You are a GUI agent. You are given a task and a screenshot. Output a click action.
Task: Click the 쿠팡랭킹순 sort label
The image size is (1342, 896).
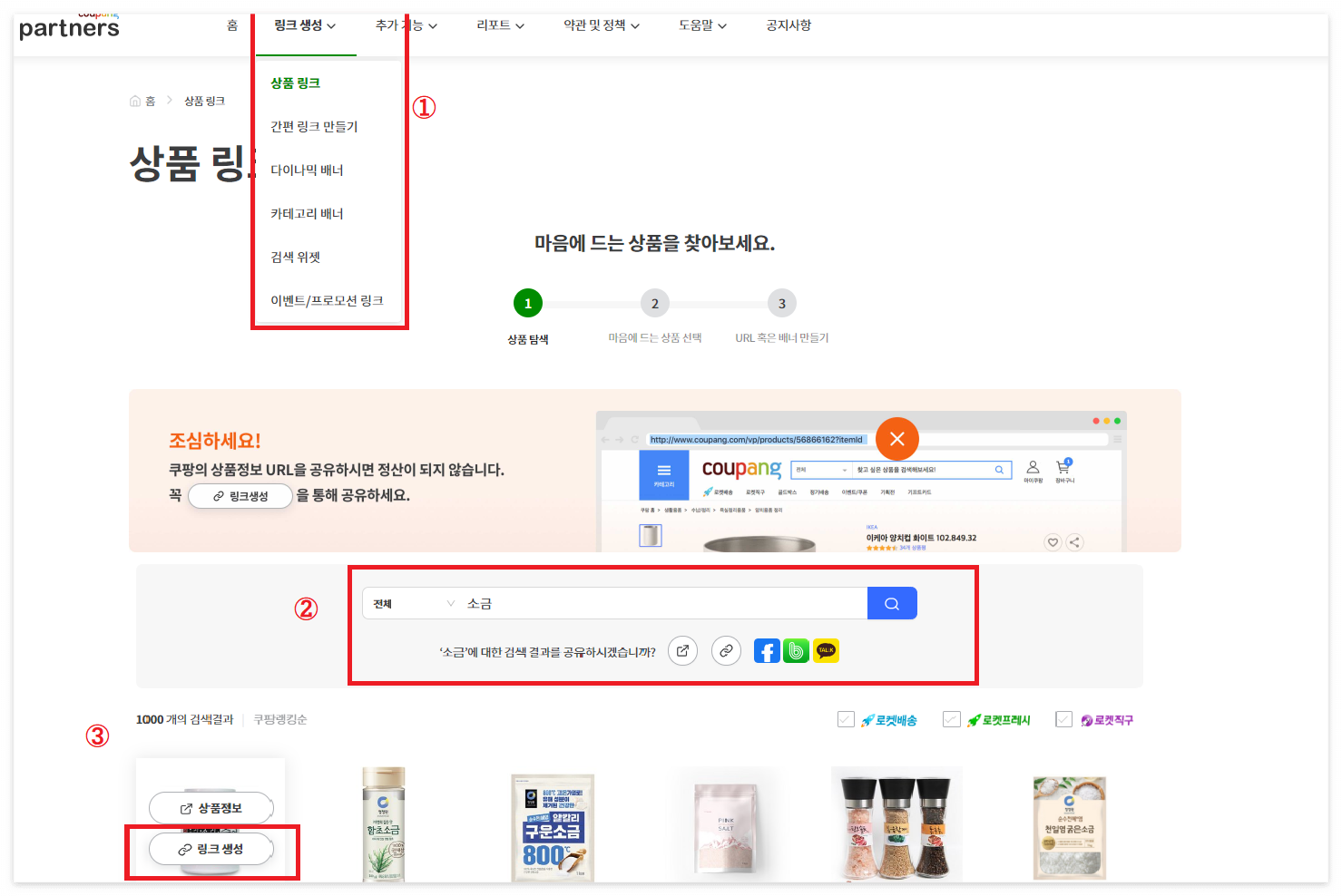[x=280, y=719]
